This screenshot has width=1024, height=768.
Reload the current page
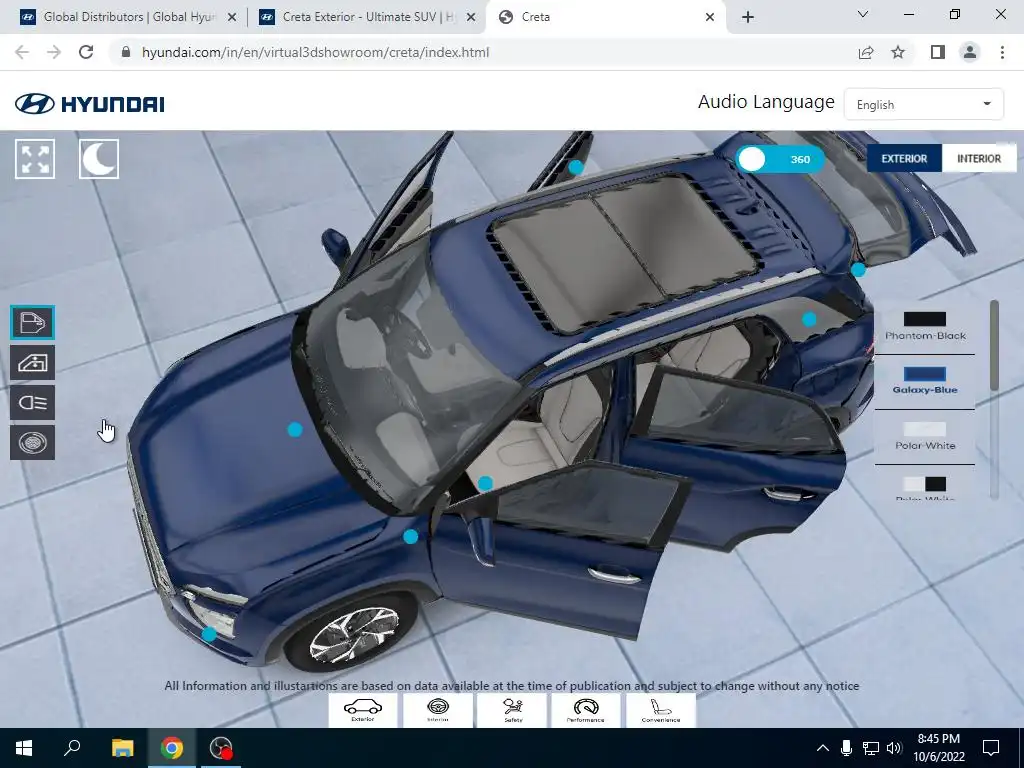(x=86, y=52)
